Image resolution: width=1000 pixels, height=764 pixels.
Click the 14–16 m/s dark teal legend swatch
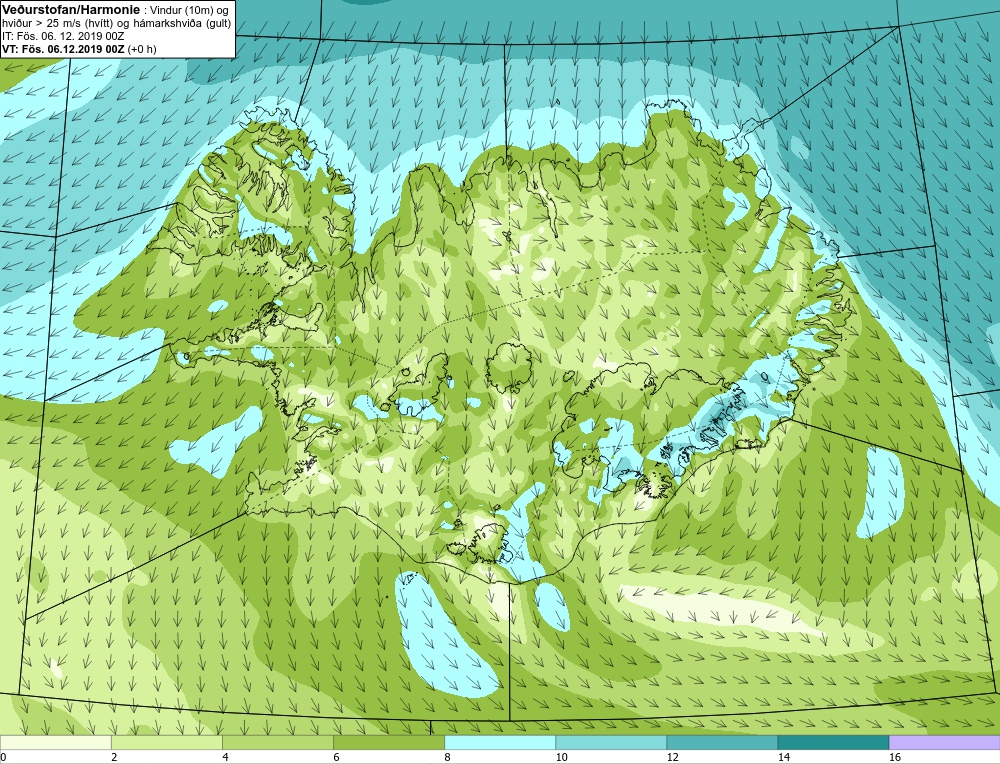pos(833,742)
